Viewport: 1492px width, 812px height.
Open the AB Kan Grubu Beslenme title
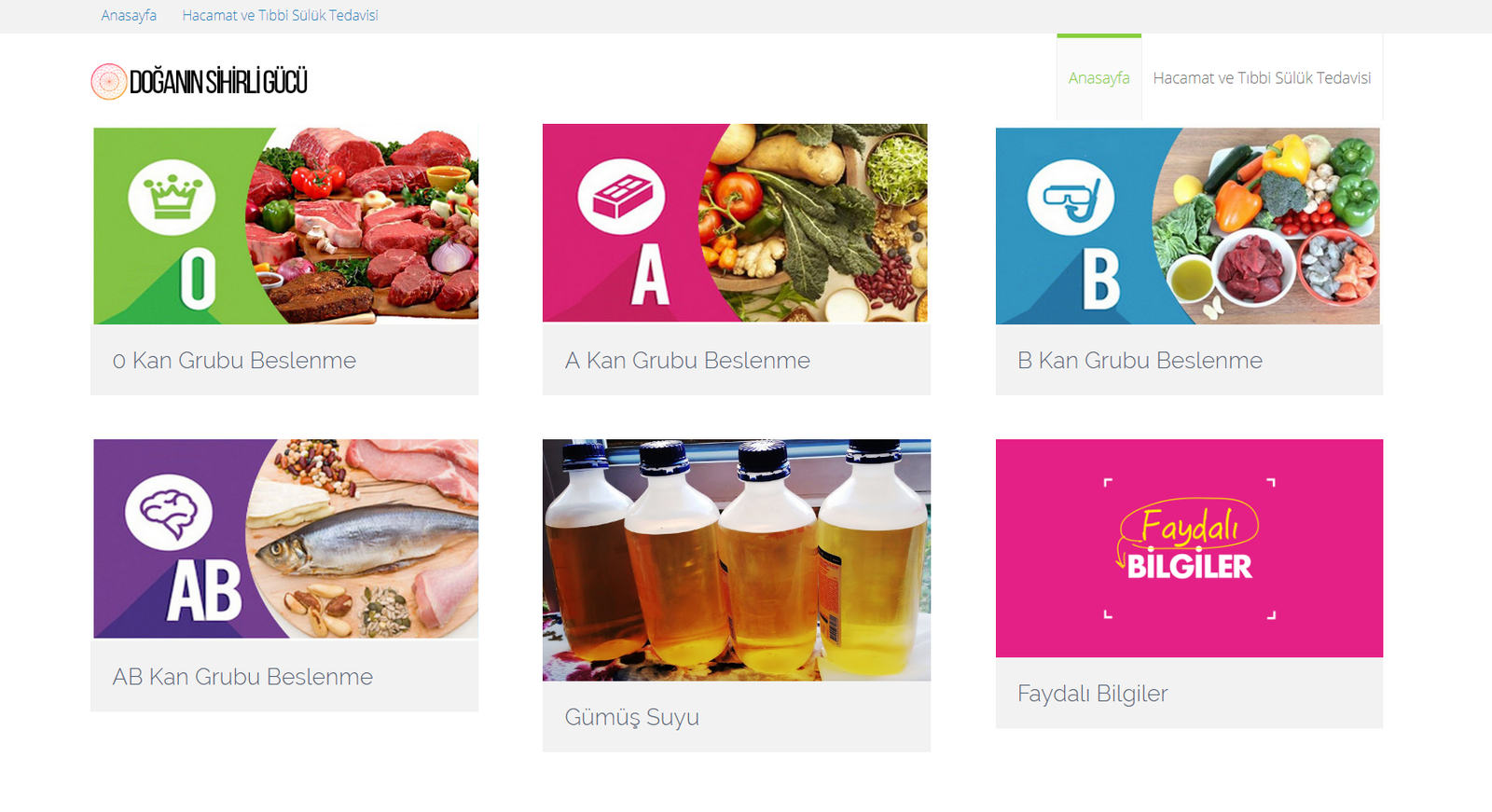[242, 677]
